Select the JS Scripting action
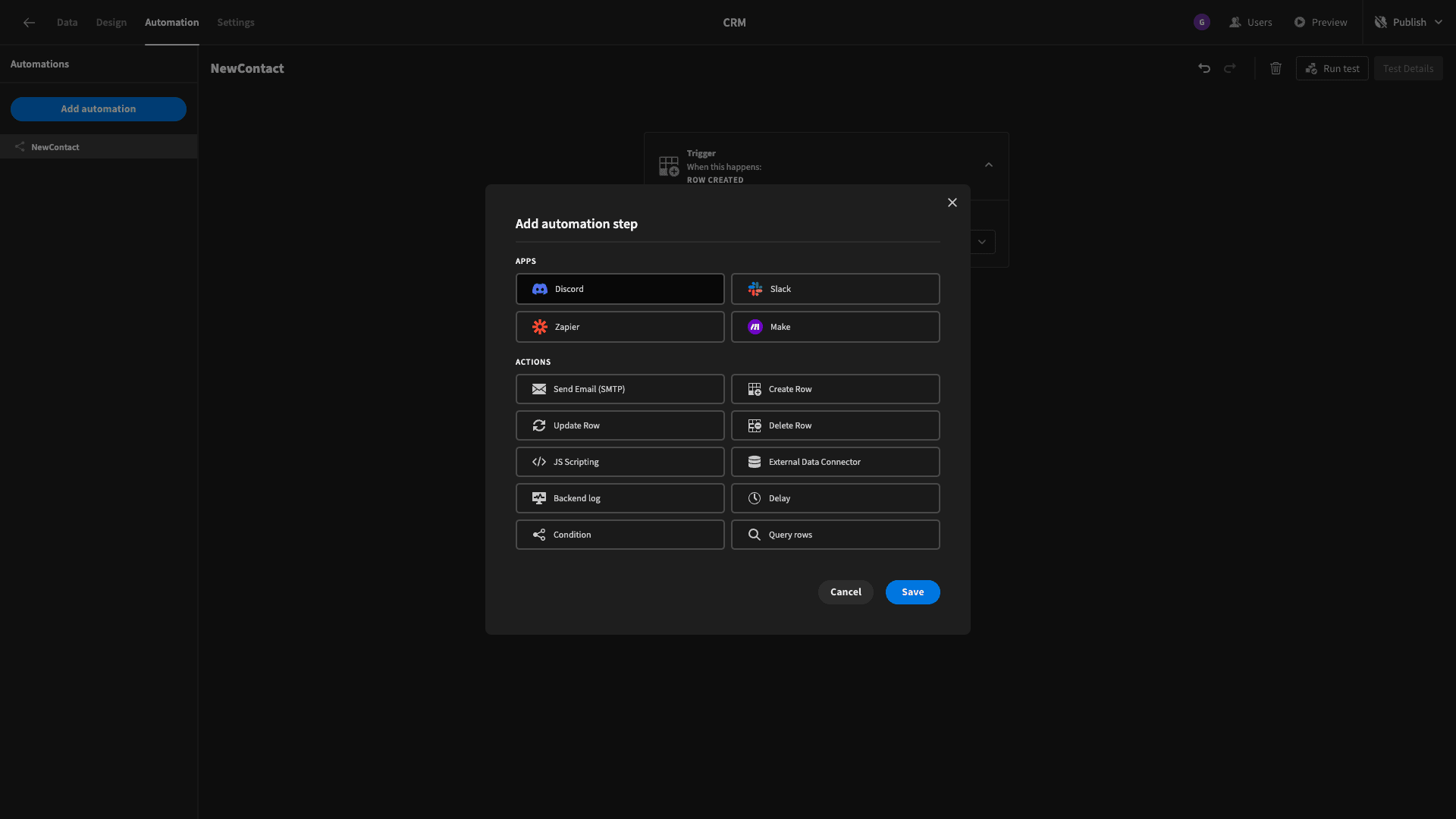 (619, 461)
